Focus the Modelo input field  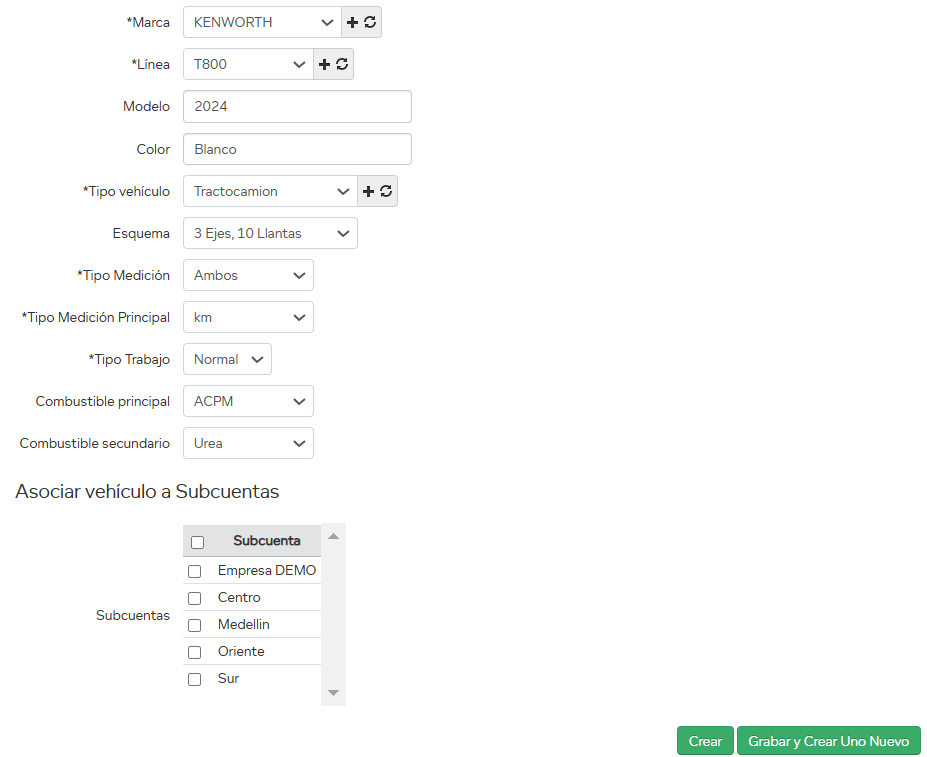(297, 106)
